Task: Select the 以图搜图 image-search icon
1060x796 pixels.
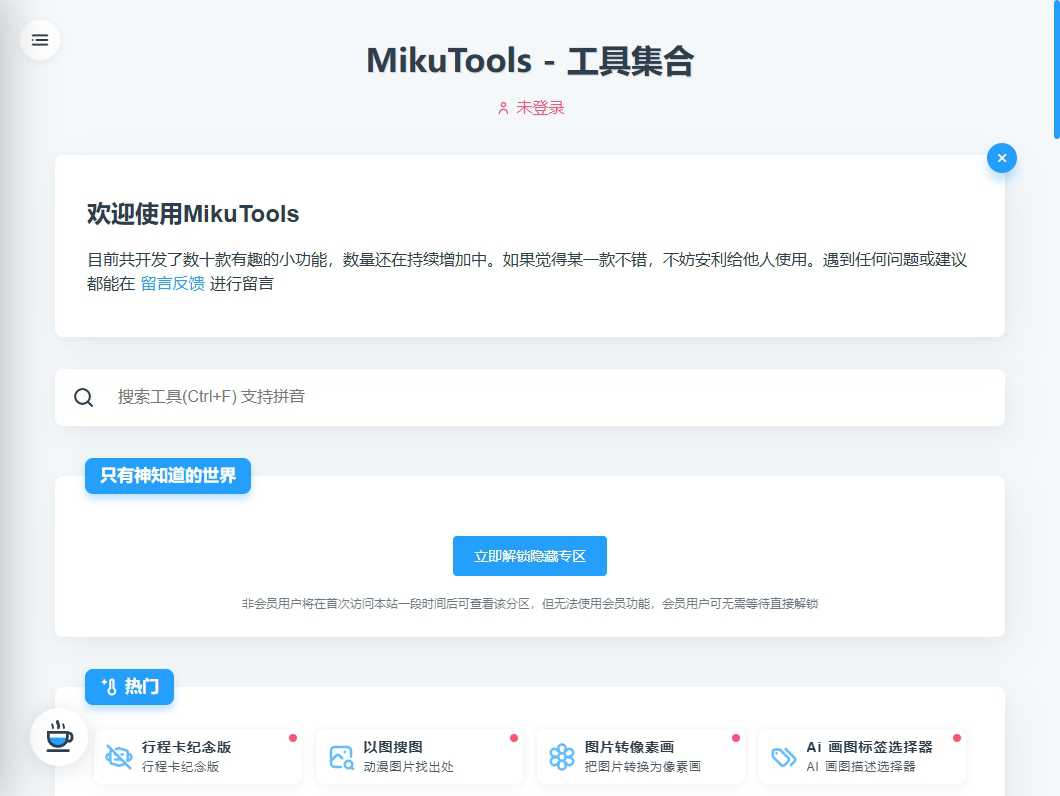Action: 342,757
